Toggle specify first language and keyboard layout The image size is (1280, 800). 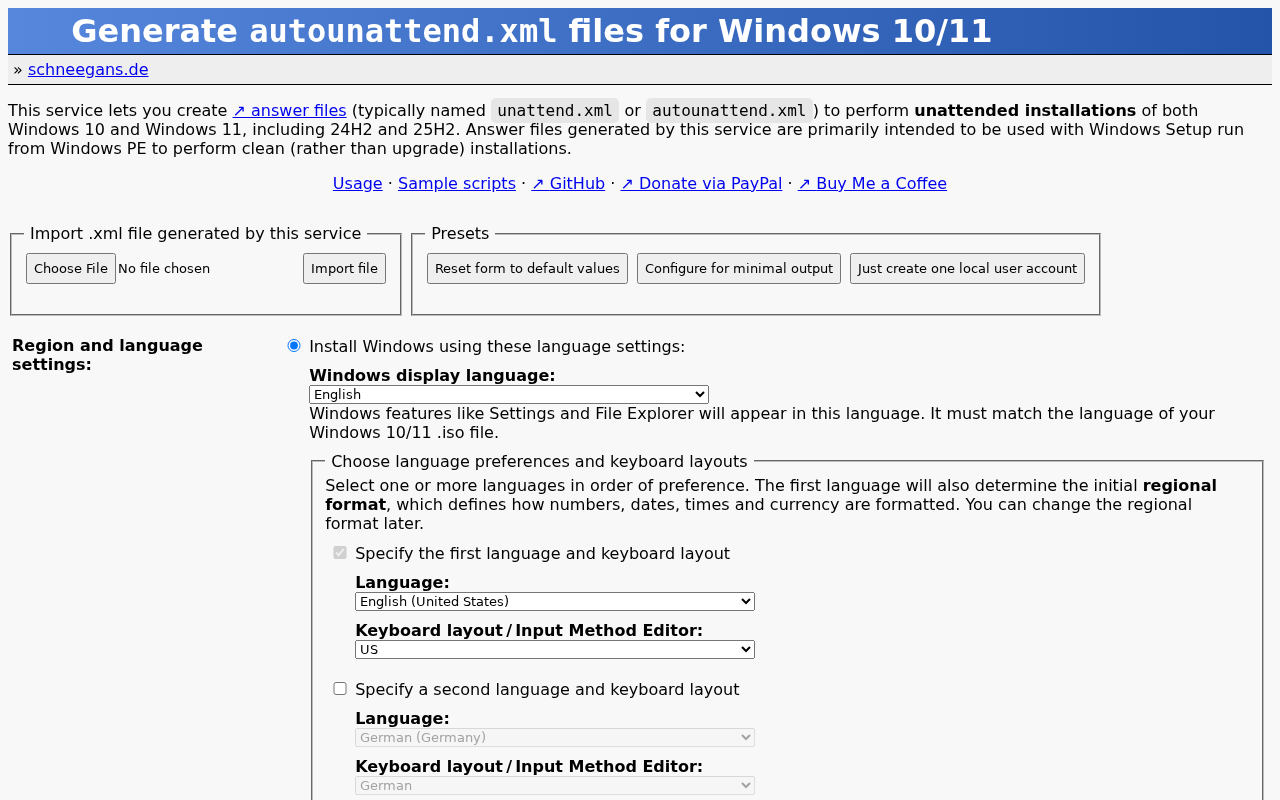tap(339, 551)
